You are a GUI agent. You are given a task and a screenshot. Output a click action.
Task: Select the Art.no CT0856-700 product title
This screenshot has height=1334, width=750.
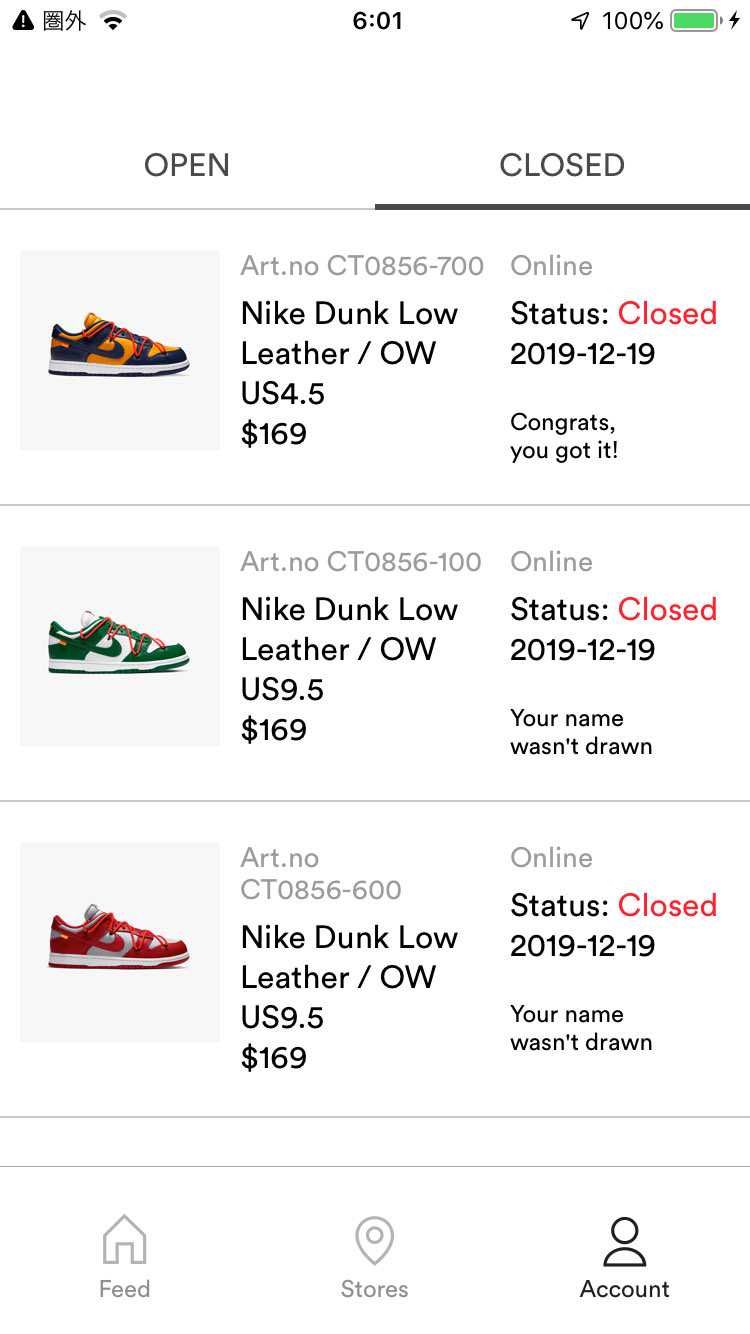(x=362, y=266)
